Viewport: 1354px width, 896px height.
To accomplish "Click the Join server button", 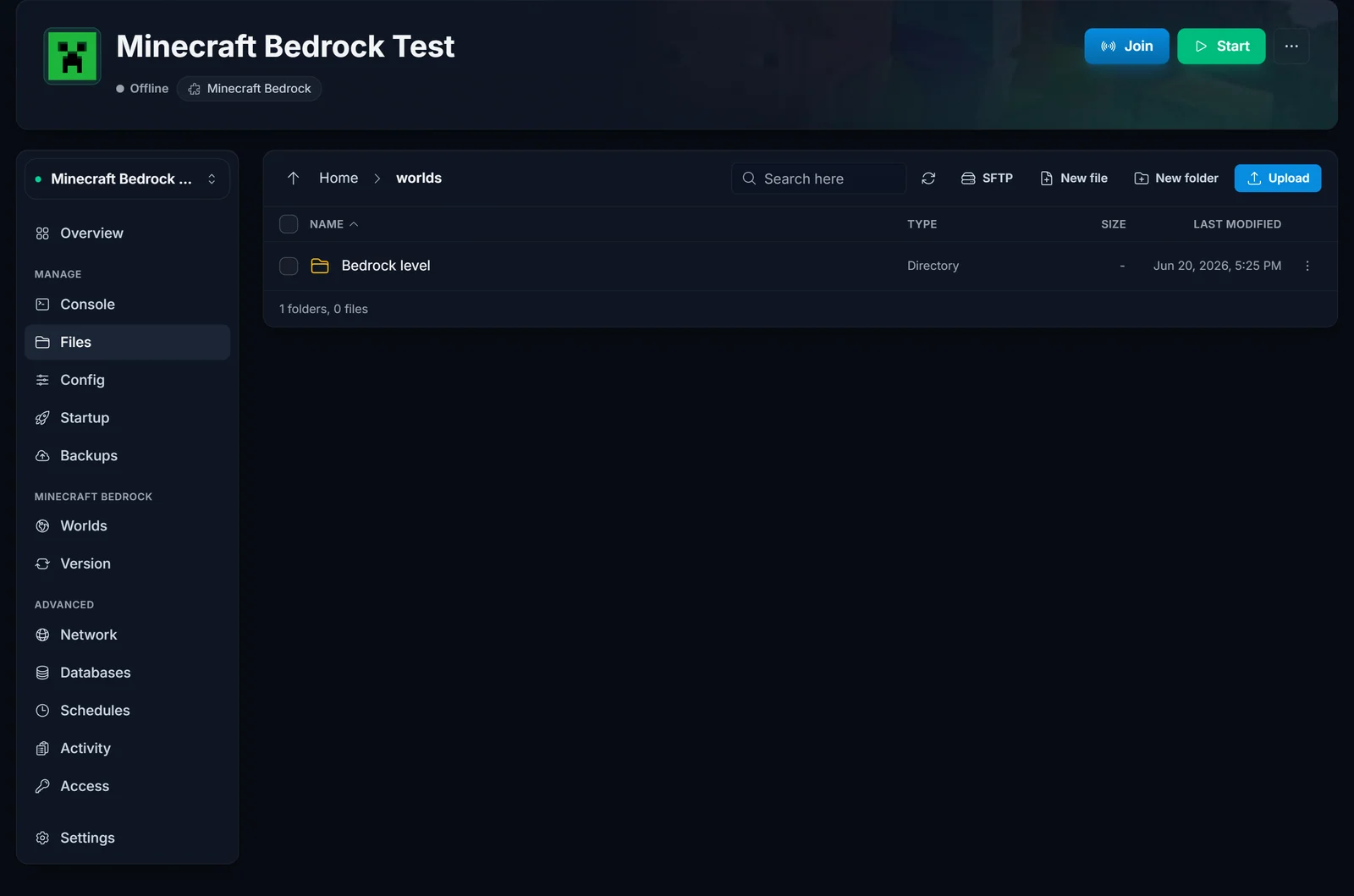I will pyautogui.click(x=1126, y=47).
